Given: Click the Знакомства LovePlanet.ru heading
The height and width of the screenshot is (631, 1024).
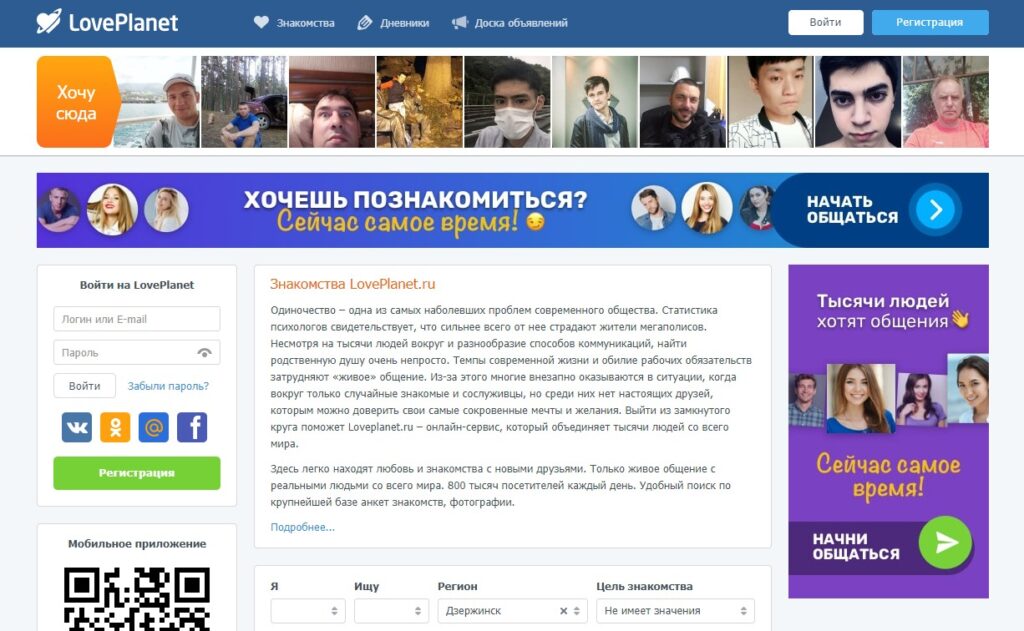Looking at the screenshot, I should [x=353, y=284].
